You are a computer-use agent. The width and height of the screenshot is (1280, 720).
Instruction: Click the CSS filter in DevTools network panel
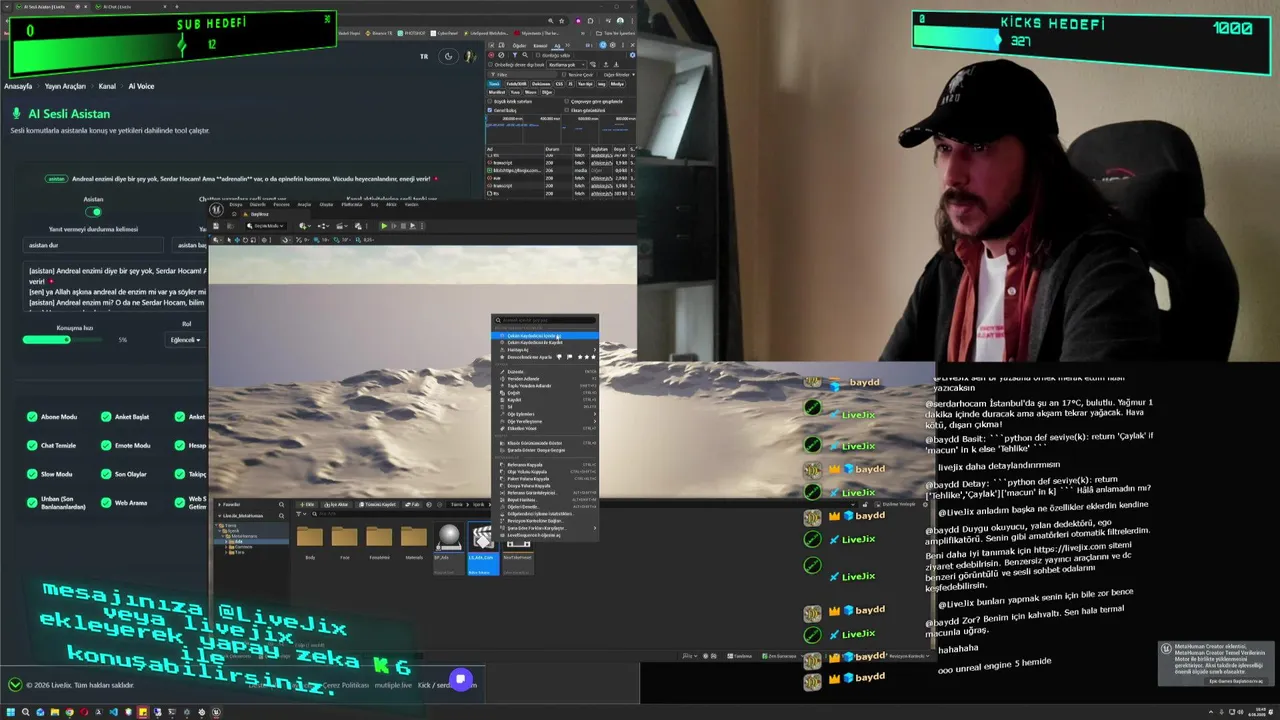559,84
